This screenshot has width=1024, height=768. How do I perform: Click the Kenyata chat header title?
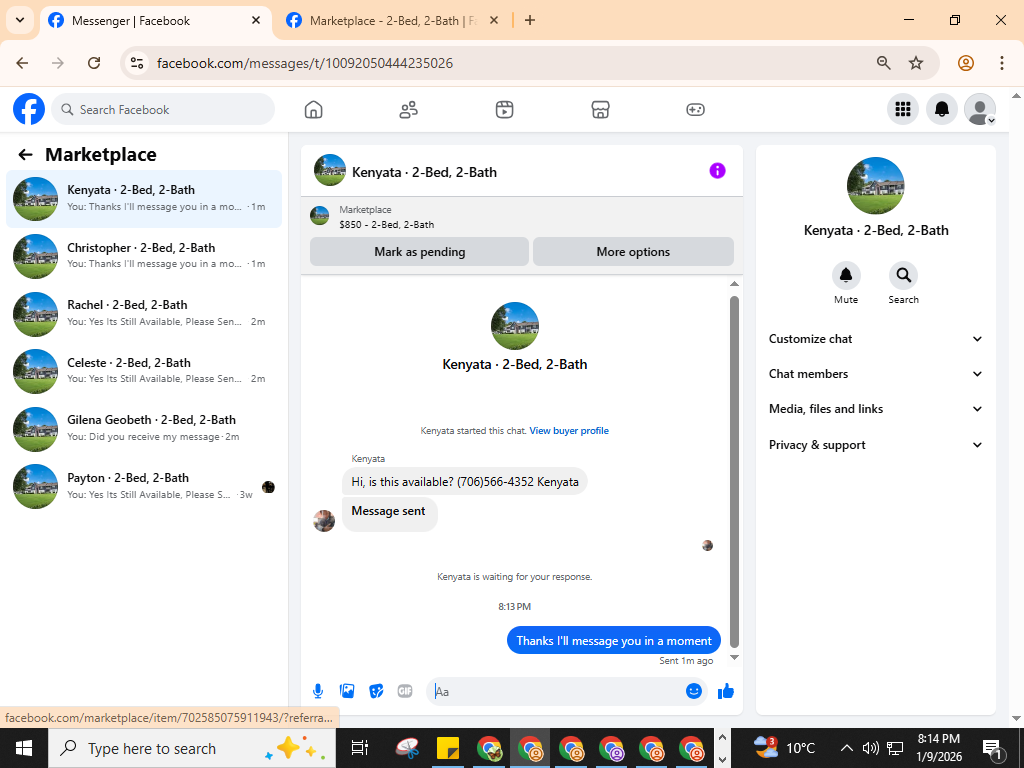(424, 172)
